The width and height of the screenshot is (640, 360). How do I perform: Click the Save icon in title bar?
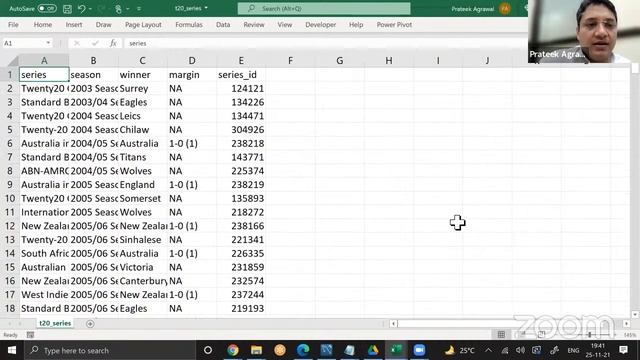[x=67, y=9]
